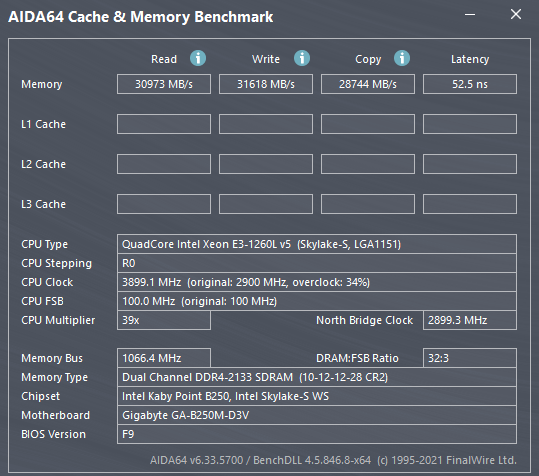Viewport: 539px width, 476px height.
Task: Click the info icon next to Write
Action: (x=302, y=58)
